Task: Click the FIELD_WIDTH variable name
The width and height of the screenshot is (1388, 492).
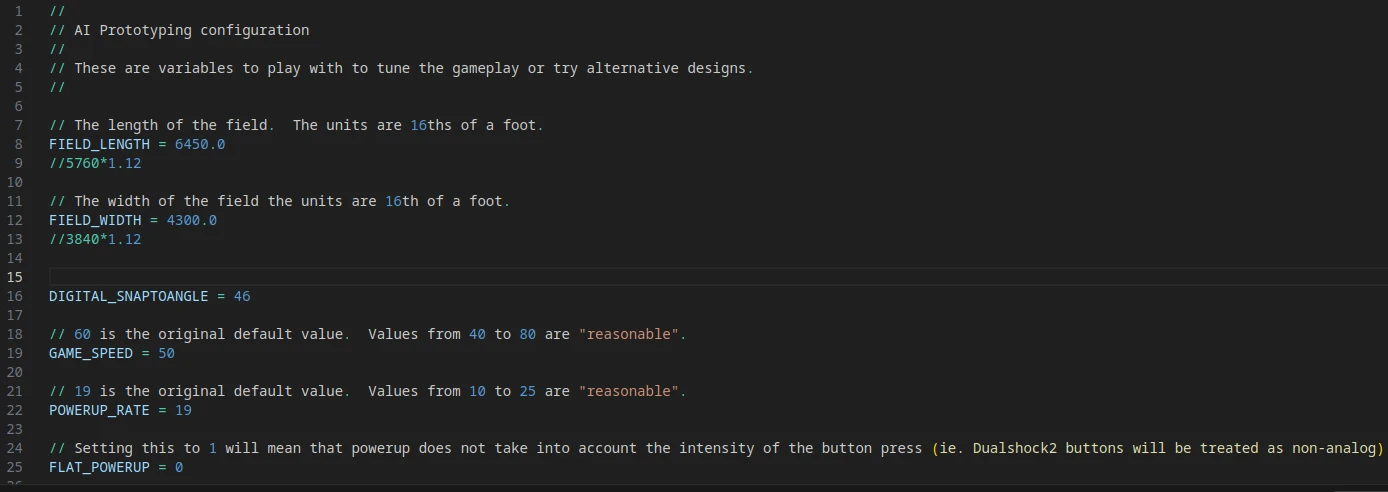Action: click(x=95, y=220)
